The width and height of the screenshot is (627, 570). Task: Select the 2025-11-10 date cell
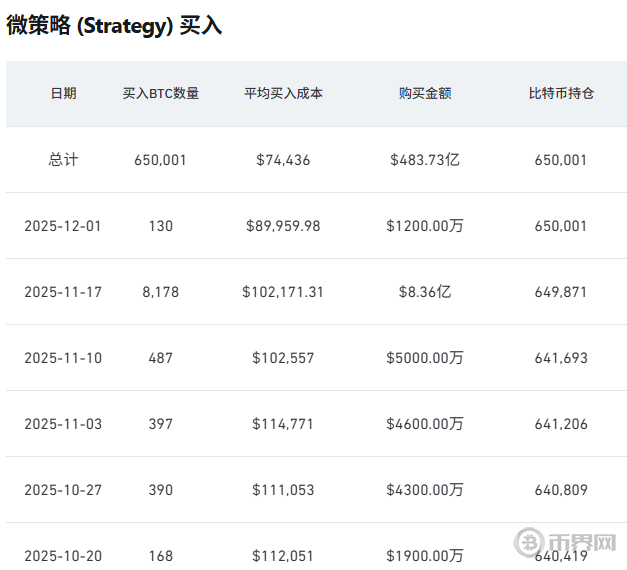pos(63,358)
